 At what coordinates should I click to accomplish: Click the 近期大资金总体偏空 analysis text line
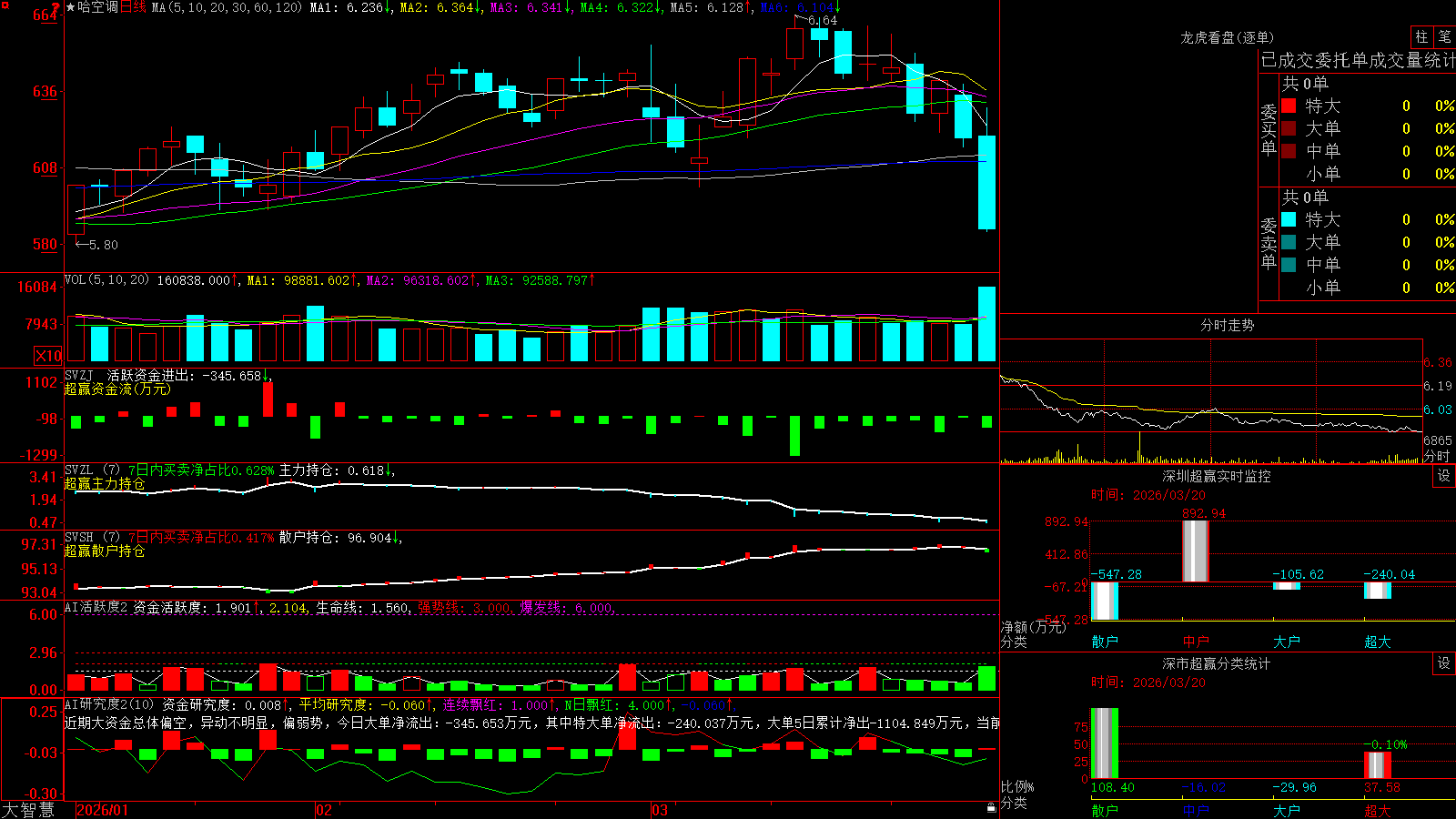point(532,723)
